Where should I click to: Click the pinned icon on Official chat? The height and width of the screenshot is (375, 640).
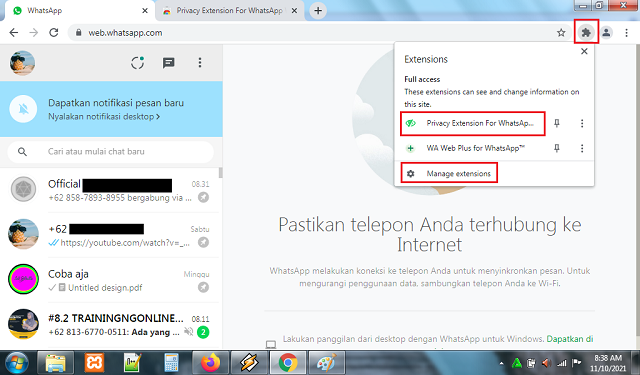(x=203, y=197)
